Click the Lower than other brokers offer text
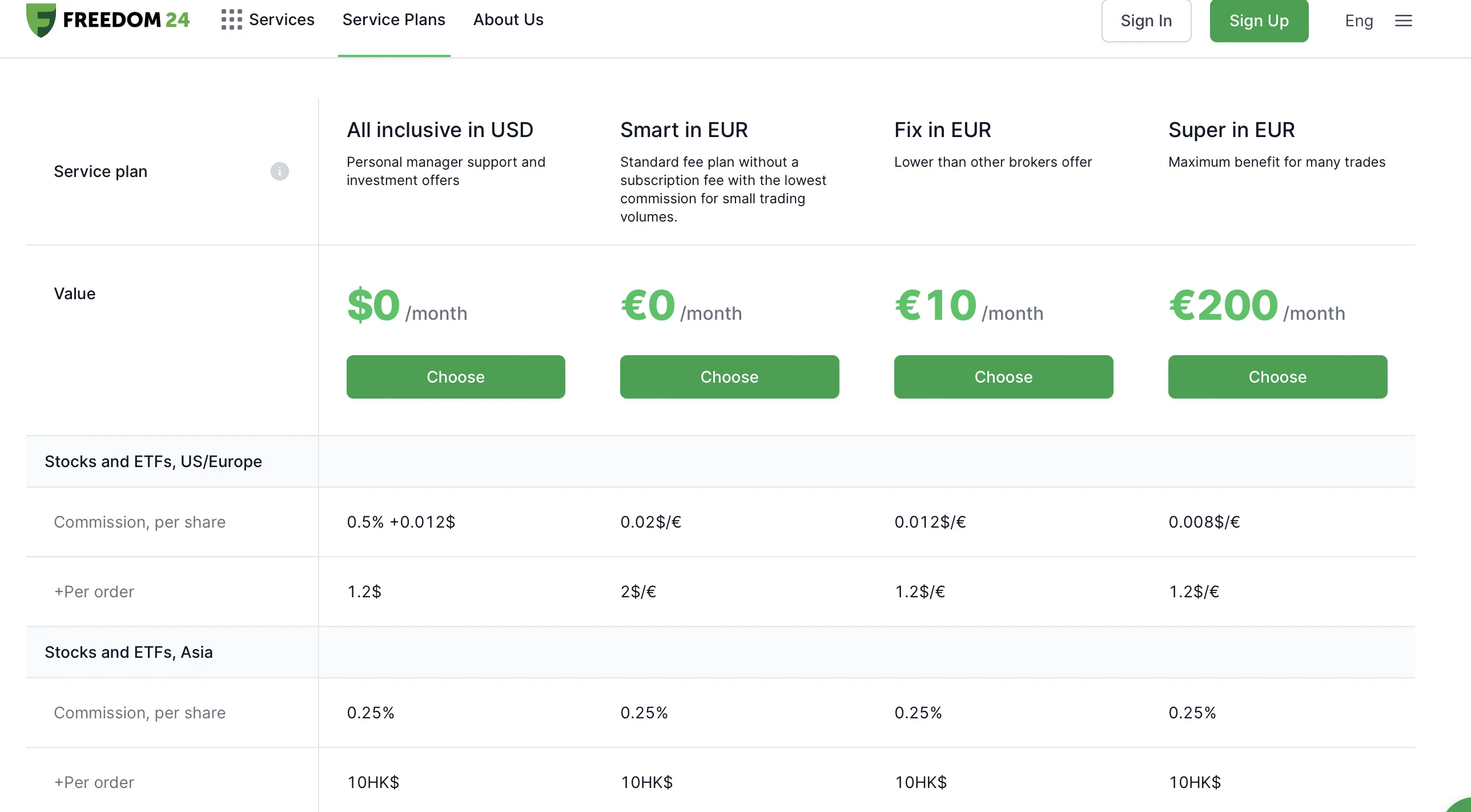Viewport: 1471px width, 812px height. [993, 162]
